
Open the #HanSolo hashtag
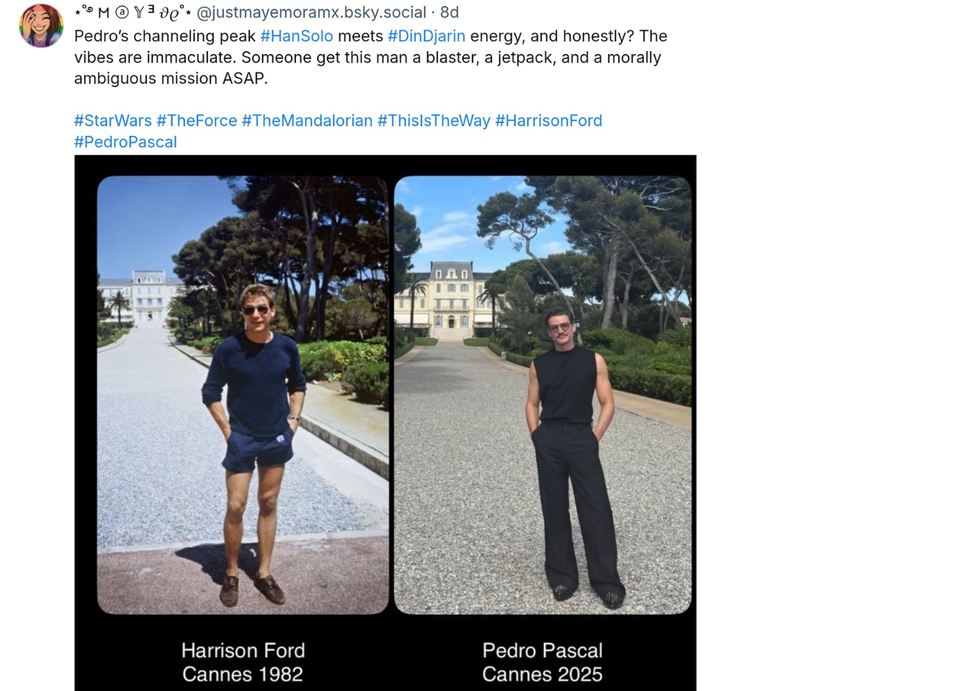(x=296, y=36)
